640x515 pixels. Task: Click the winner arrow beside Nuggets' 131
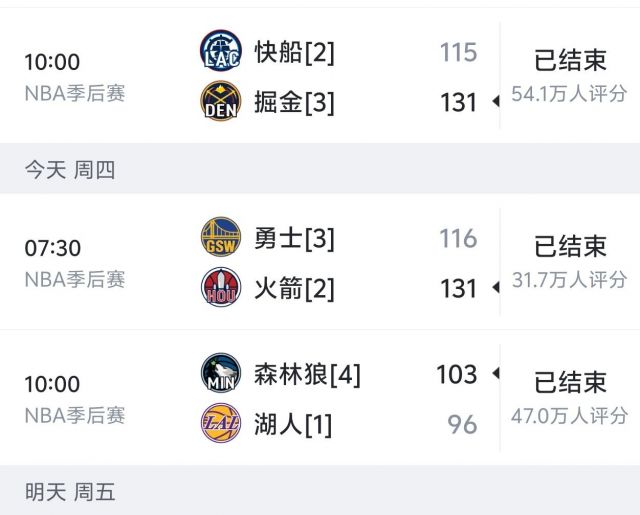click(x=494, y=102)
